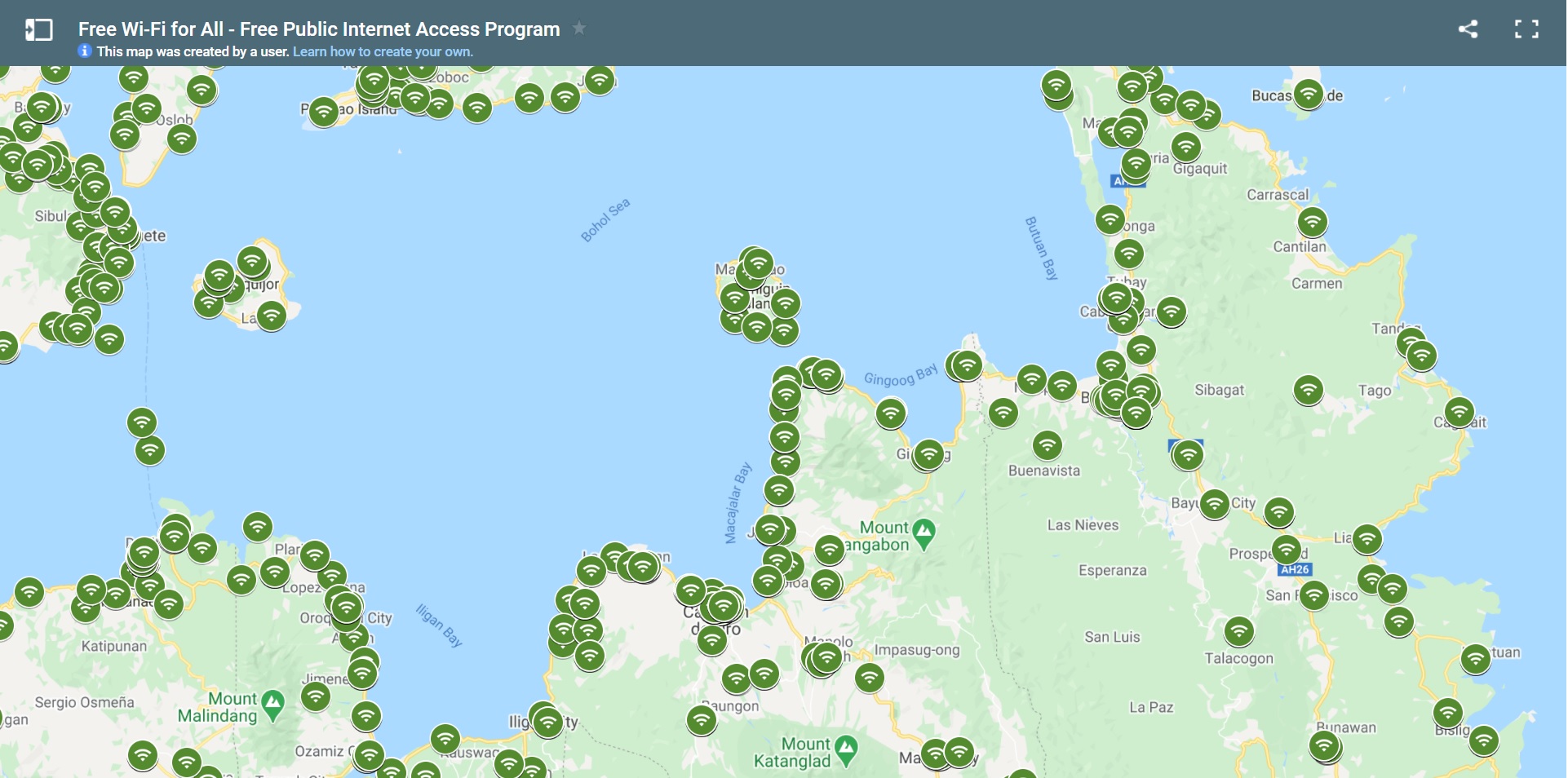This screenshot has width=1568, height=778.
Task: Select the Wi-Fi marker at Bucas Grande
Action: [x=1309, y=94]
